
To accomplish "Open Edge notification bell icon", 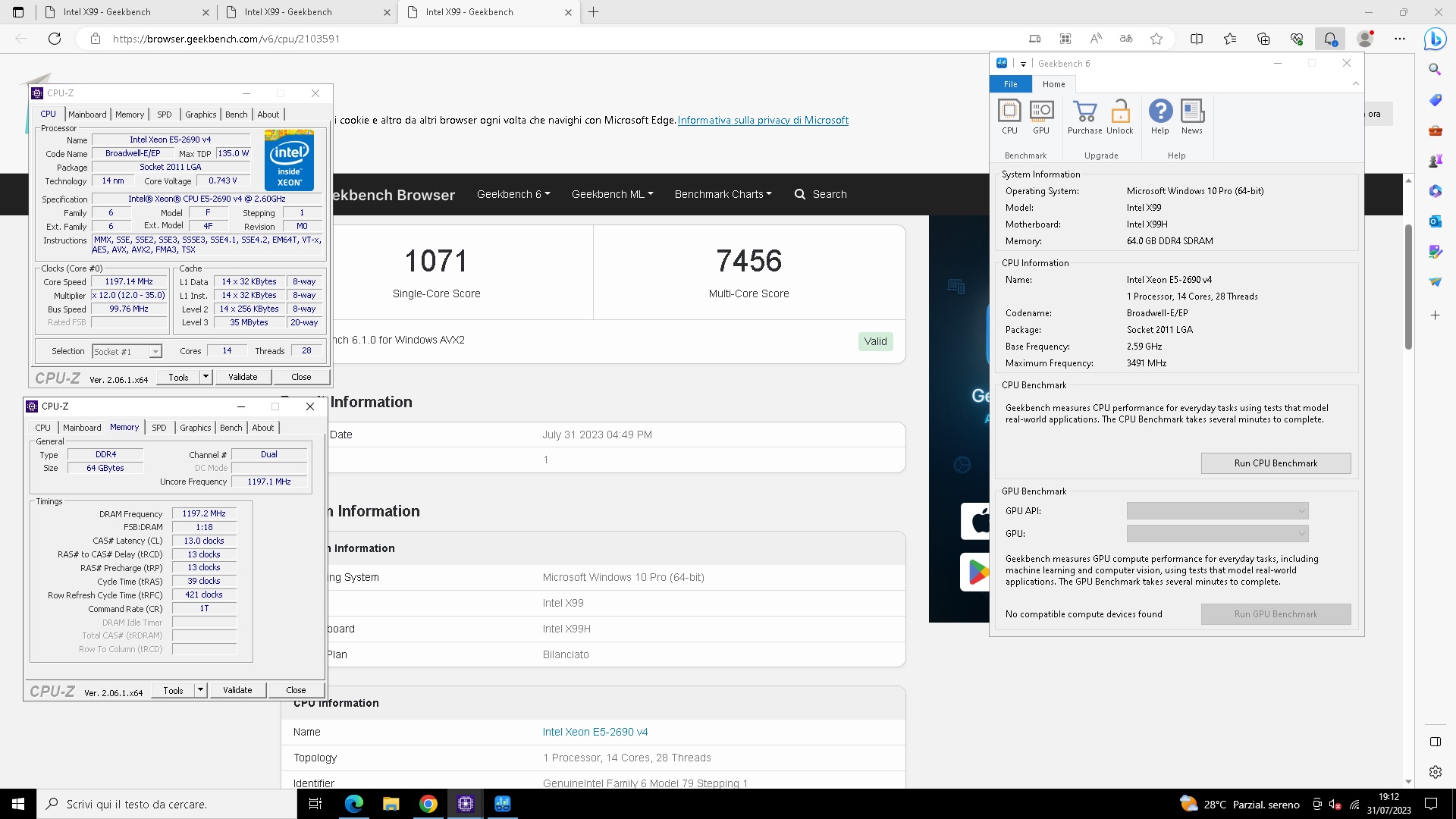I will (1330, 39).
